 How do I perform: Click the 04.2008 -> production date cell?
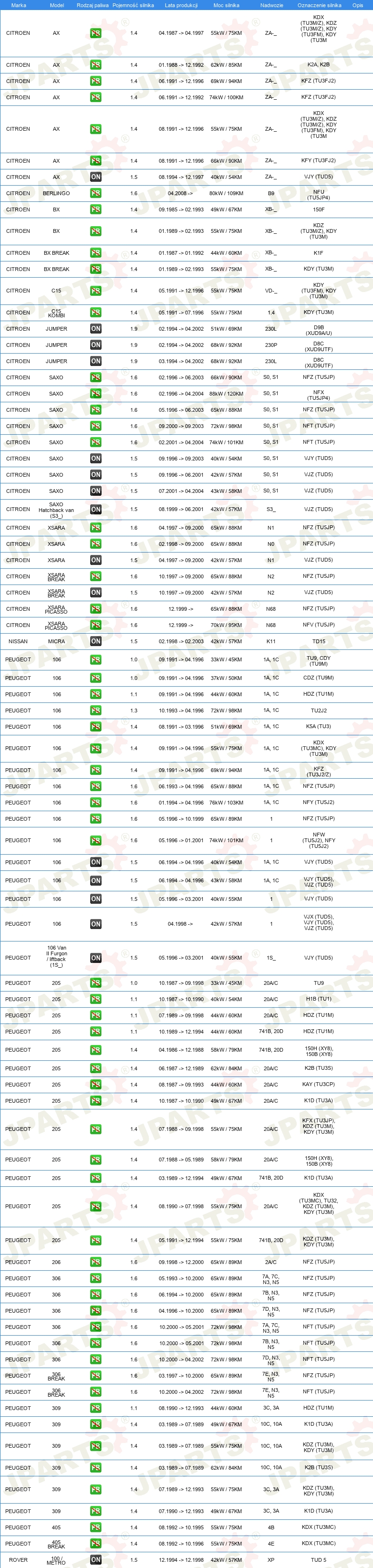[180, 194]
